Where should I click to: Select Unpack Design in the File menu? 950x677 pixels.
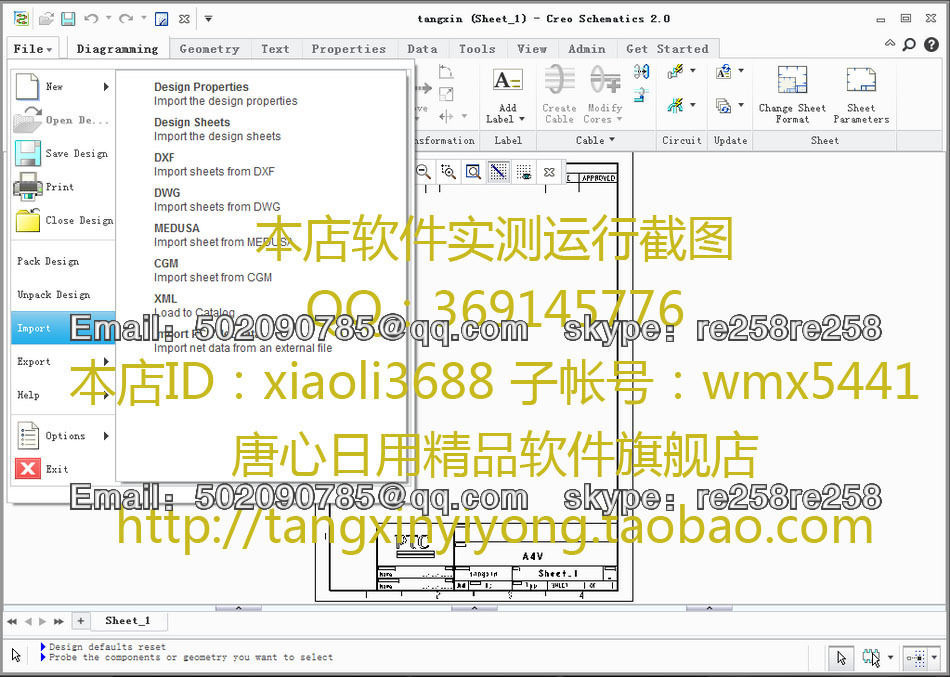pos(63,295)
